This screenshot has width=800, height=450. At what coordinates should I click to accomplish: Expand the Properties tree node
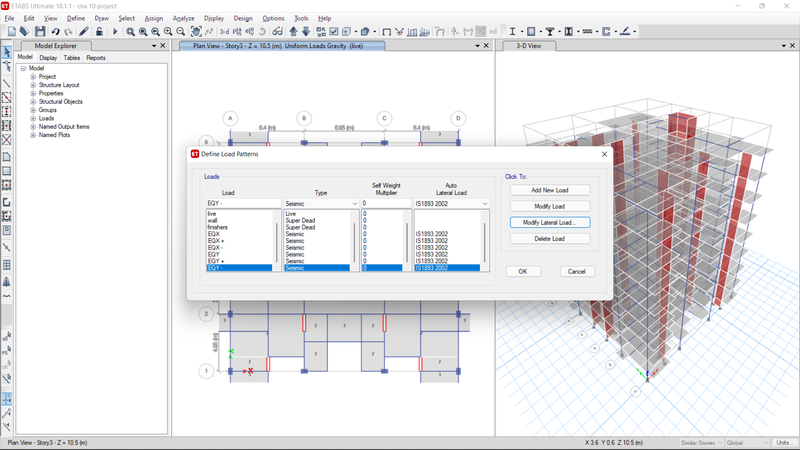[x=33, y=93]
